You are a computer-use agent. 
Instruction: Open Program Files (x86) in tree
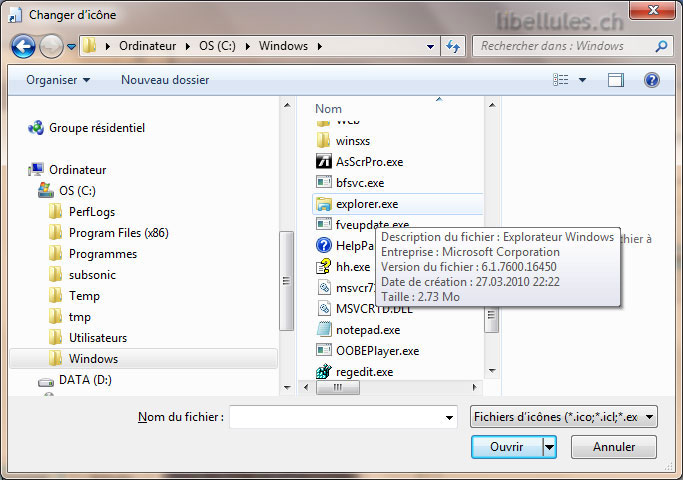pos(109,233)
